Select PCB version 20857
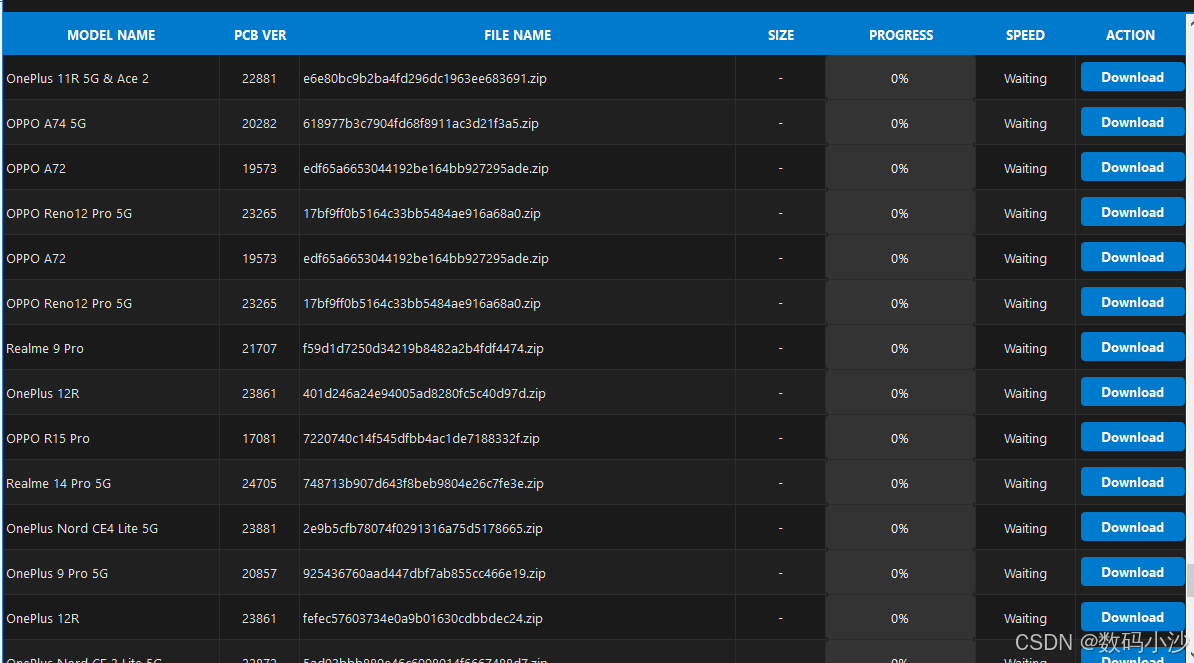The image size is (1194, 663). point(259,573)
